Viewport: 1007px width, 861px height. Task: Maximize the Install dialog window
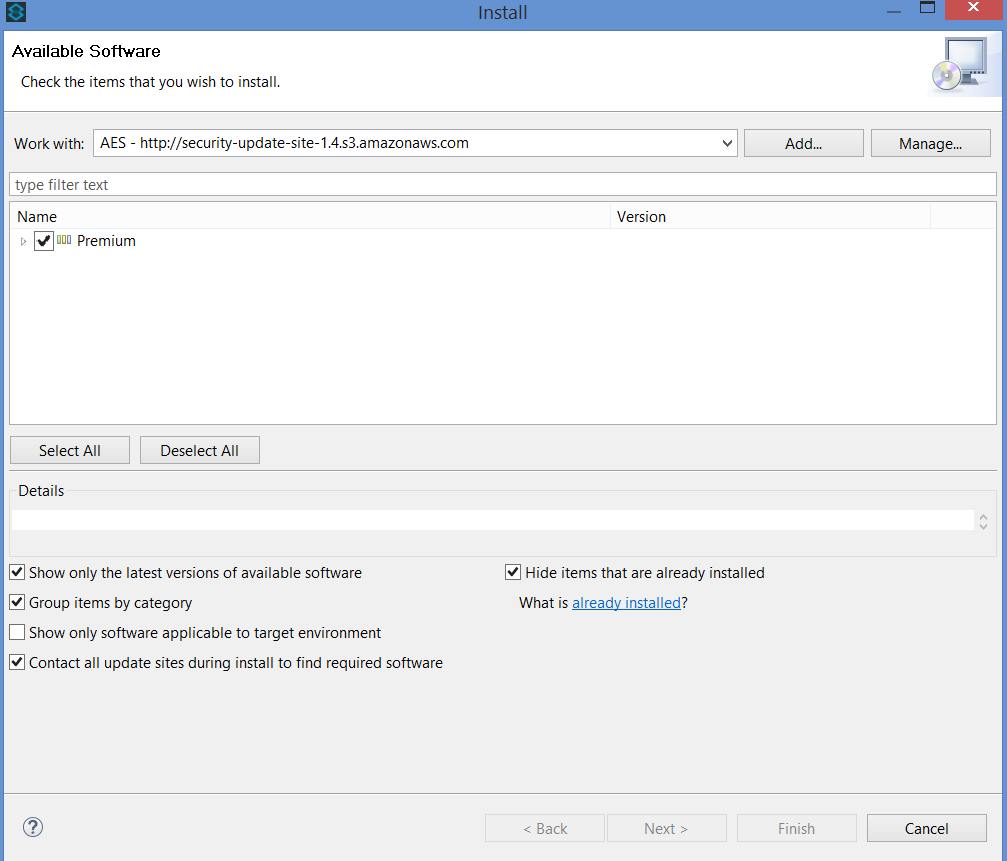tap(927, 9)
